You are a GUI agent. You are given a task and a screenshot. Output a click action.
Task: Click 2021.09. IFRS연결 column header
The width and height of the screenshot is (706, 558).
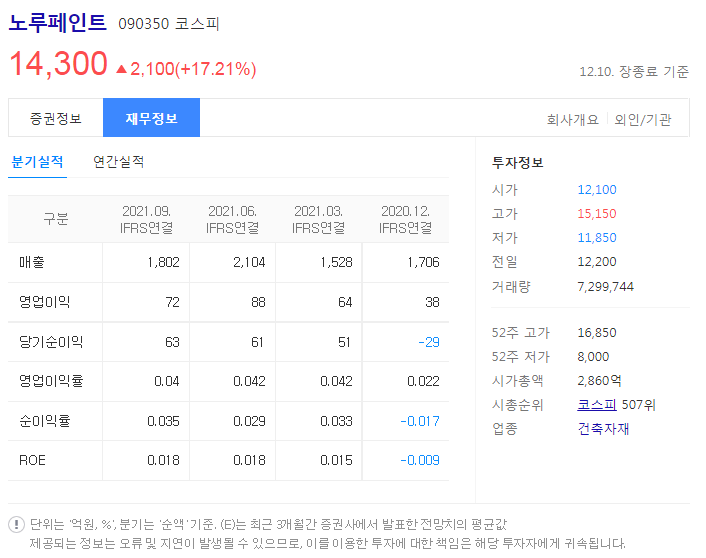(146, 219)
